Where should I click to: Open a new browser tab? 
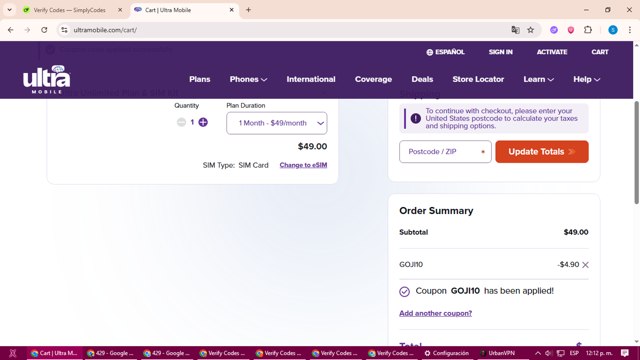248,10
